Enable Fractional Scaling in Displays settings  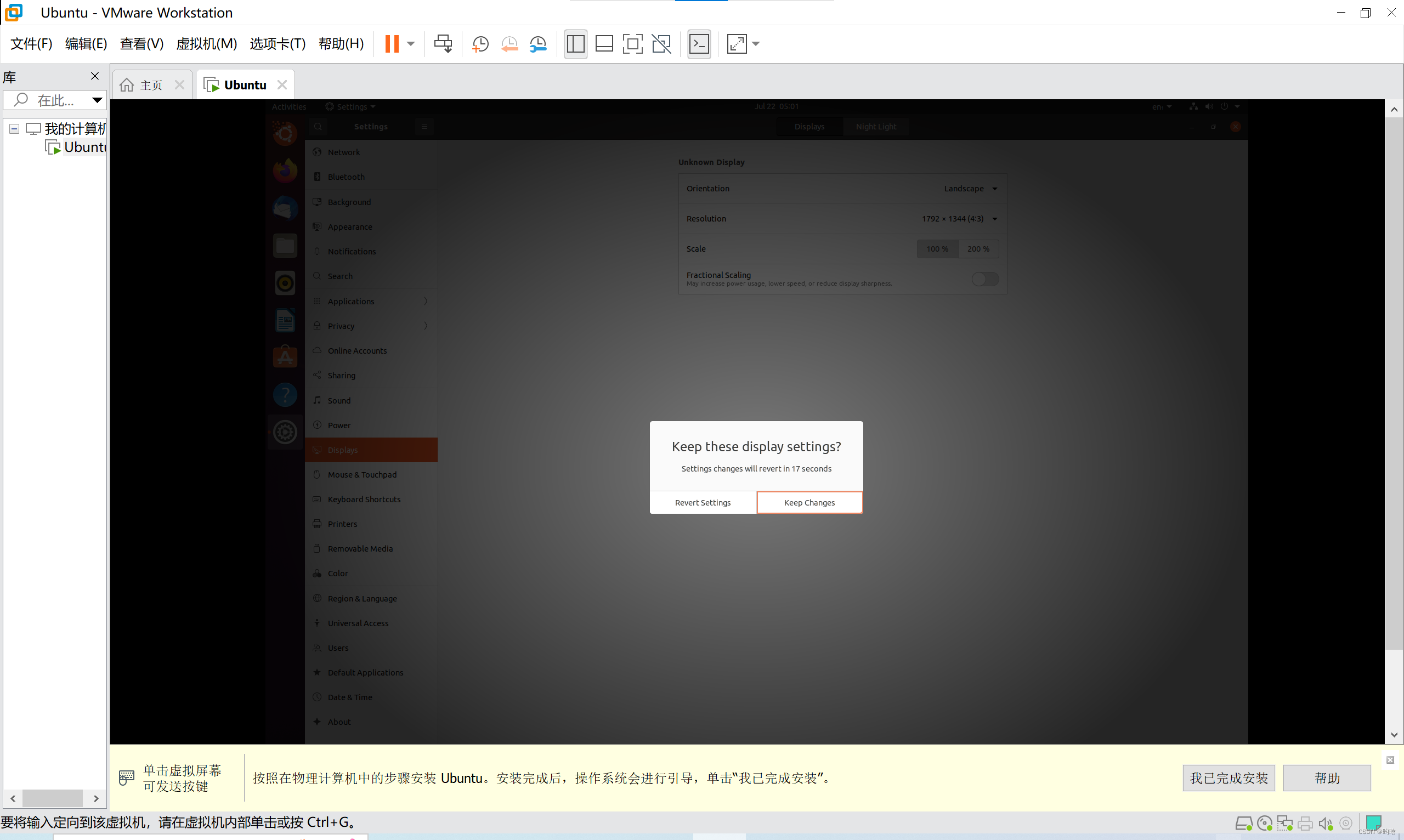985,279
